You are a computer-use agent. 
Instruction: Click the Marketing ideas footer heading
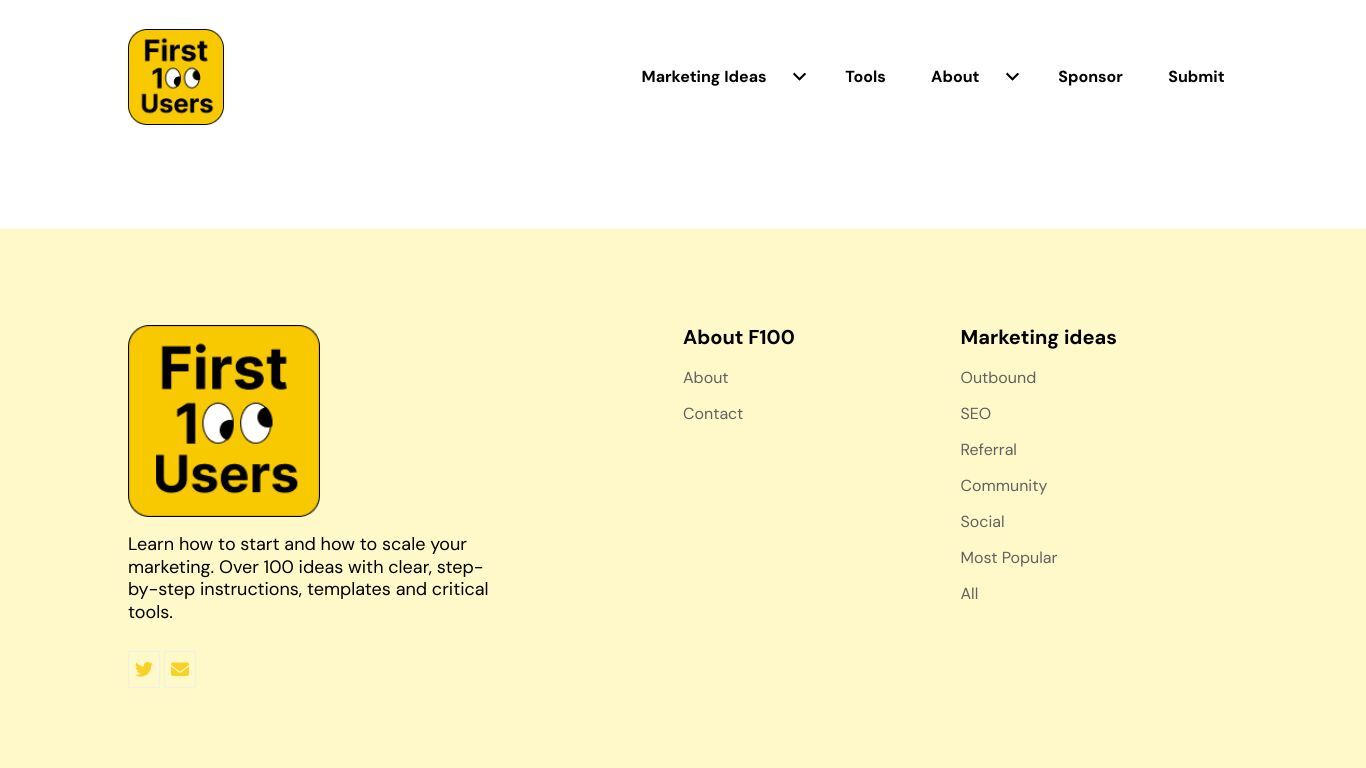1038,337
